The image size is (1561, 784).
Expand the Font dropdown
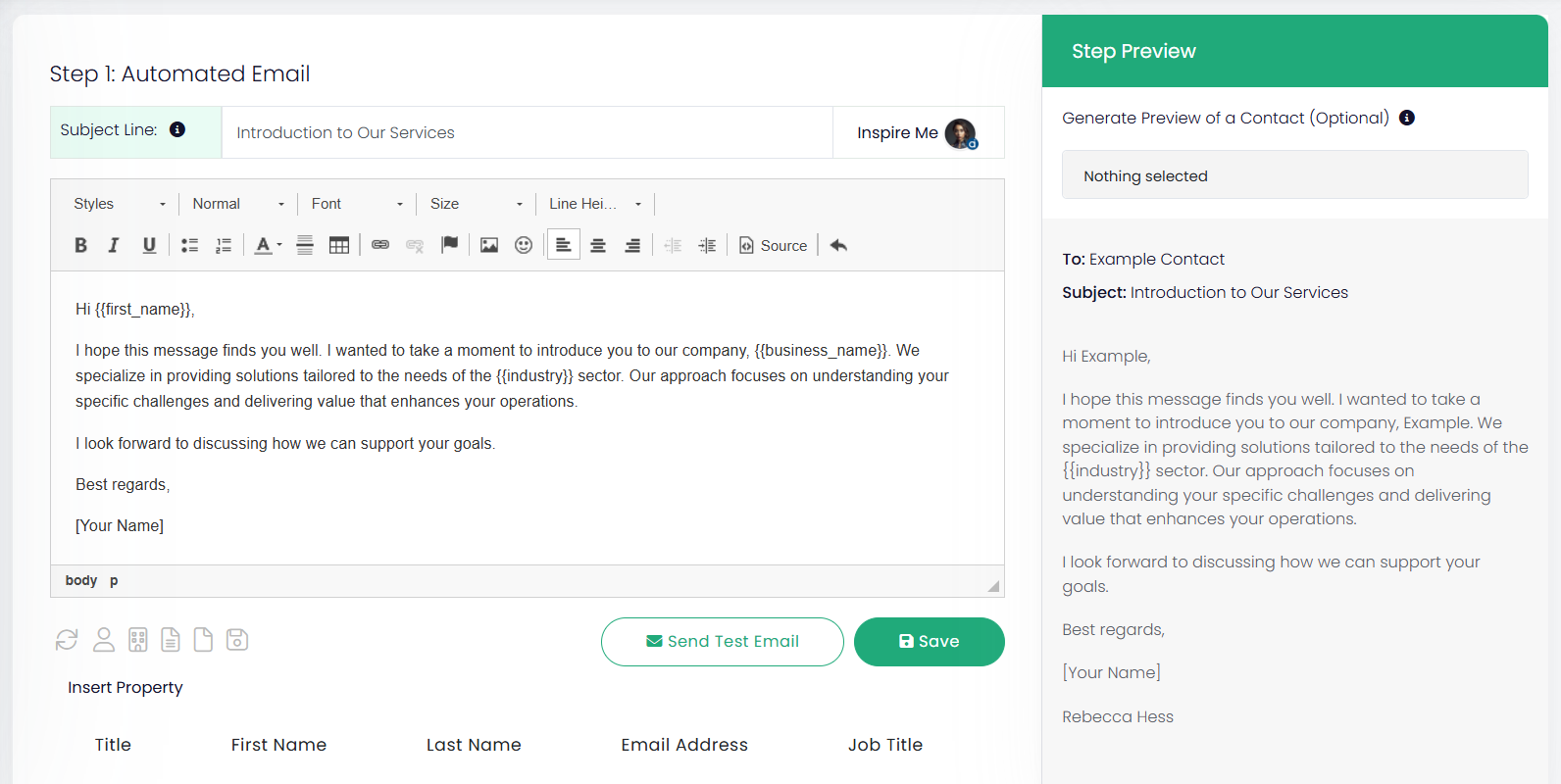tap(356, 204)
